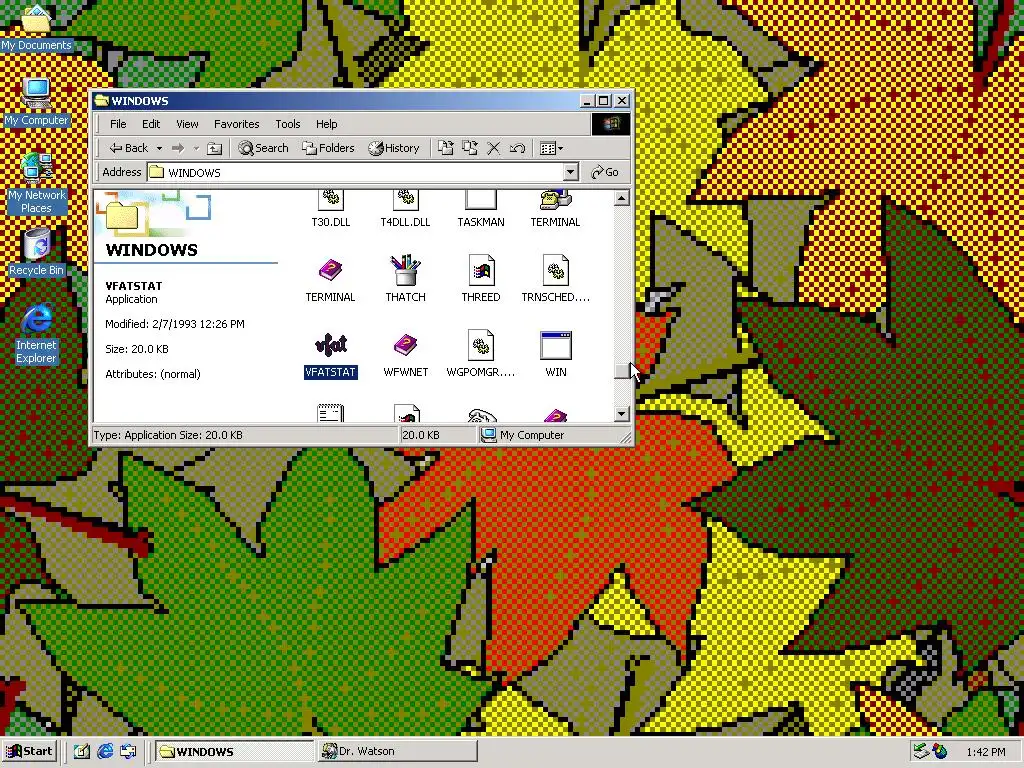Toggle the Folders pane button
Screen dimensions: 1024x768
(x=328, y=148)
